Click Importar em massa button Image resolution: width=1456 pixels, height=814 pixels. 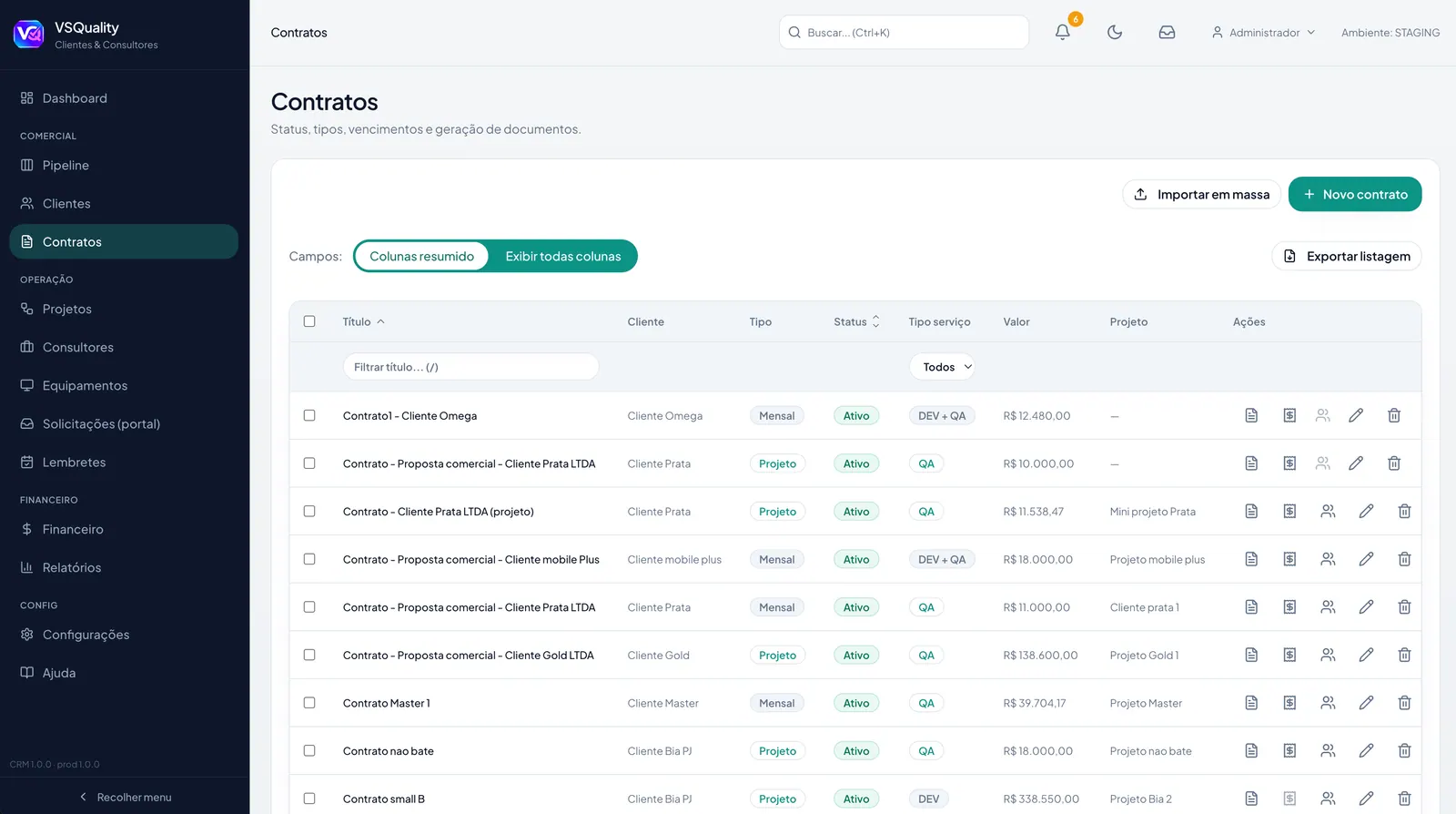tap(1202, 195)
